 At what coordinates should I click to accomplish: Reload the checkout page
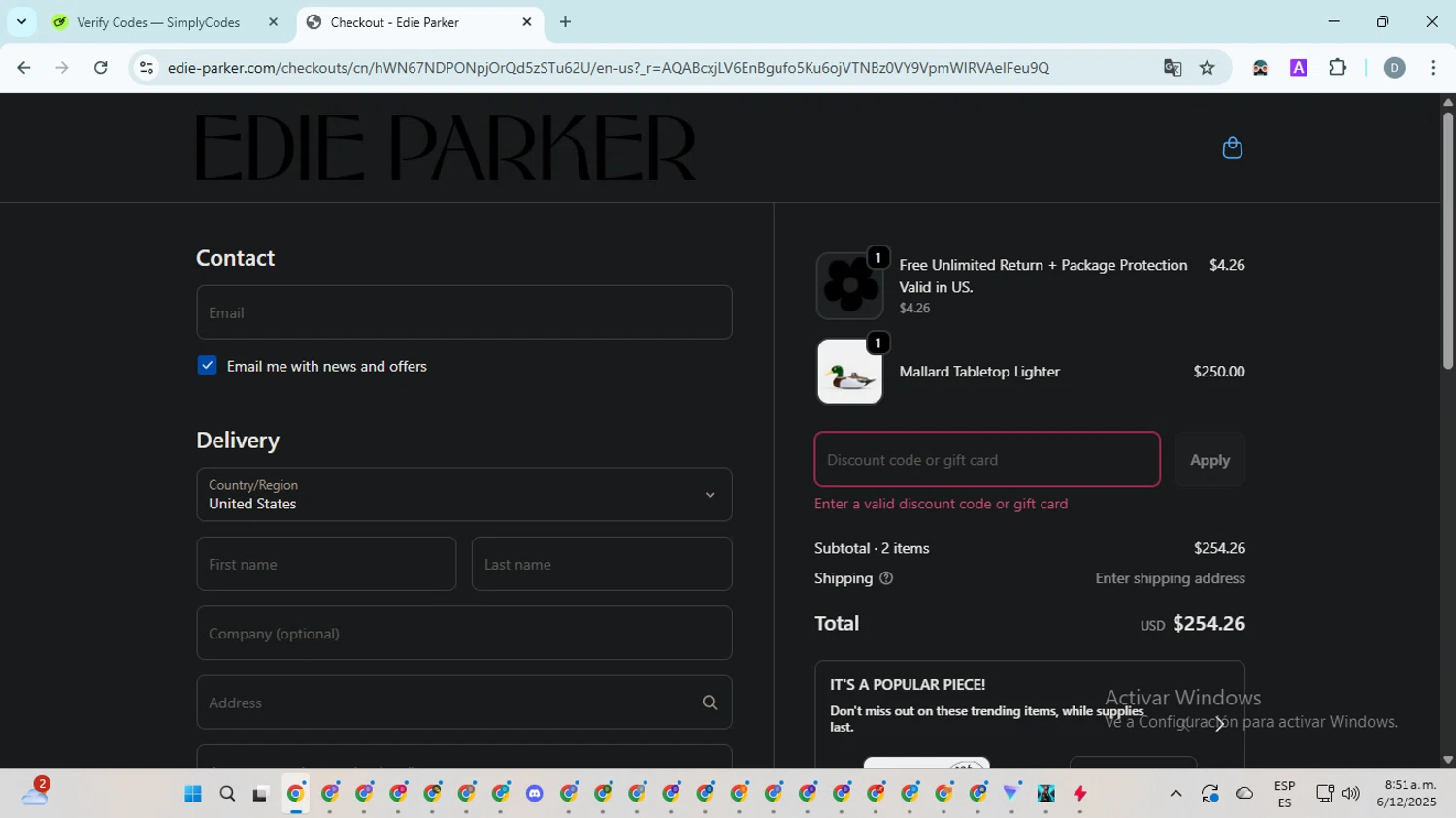(x=101, y=68)
